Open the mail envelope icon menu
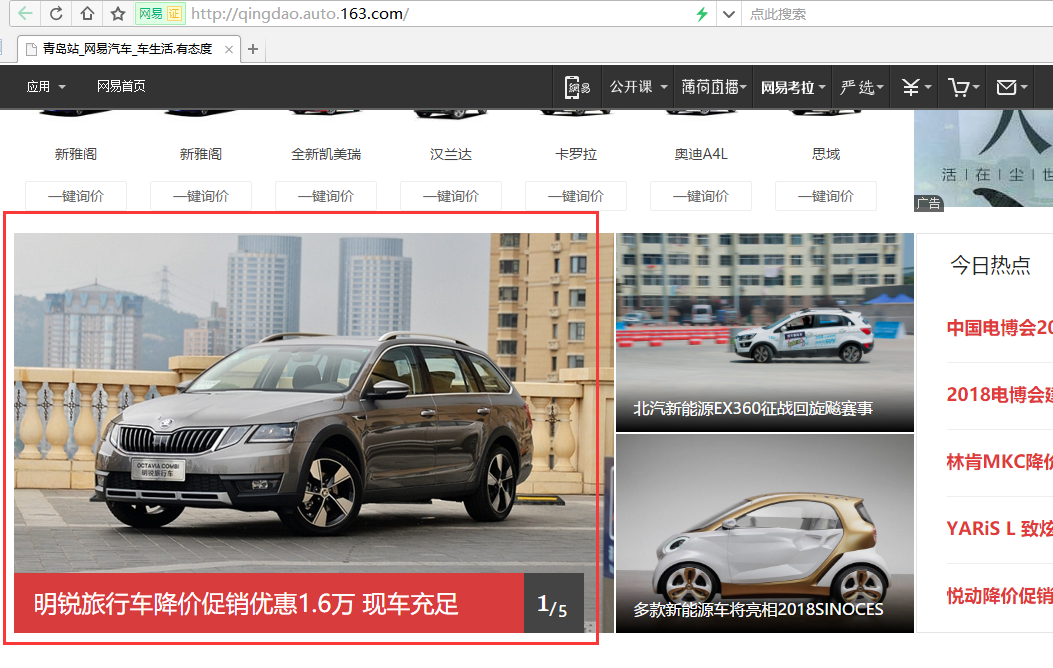 [1012, 87]
